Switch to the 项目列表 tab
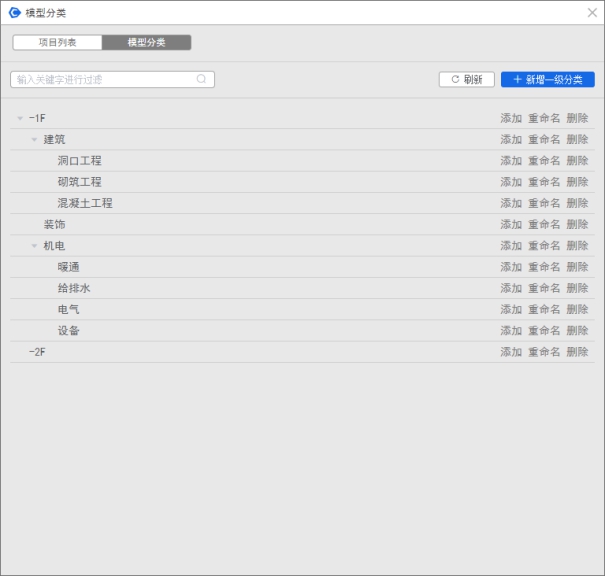Image resolution: width=605 pixels, height=577 pixels. pyautogui.click(x=57, y=43)
